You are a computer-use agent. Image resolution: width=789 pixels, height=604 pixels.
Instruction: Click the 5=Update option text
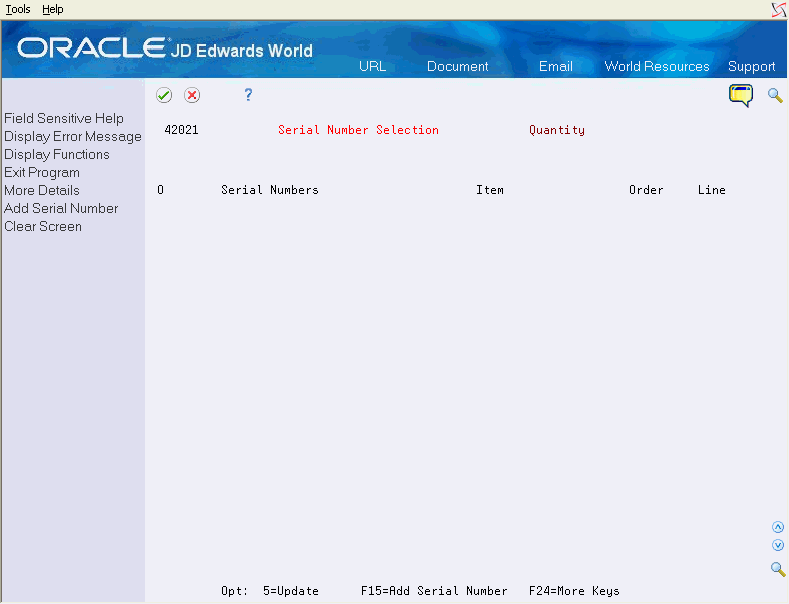pos(291,591)
